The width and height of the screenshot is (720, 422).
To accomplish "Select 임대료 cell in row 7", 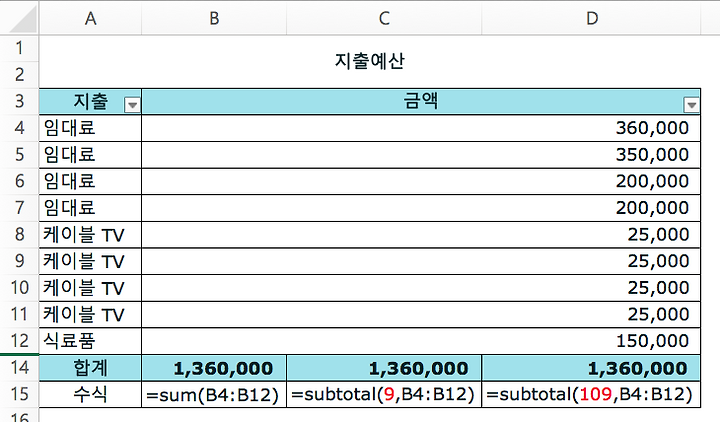I will 90,208.
